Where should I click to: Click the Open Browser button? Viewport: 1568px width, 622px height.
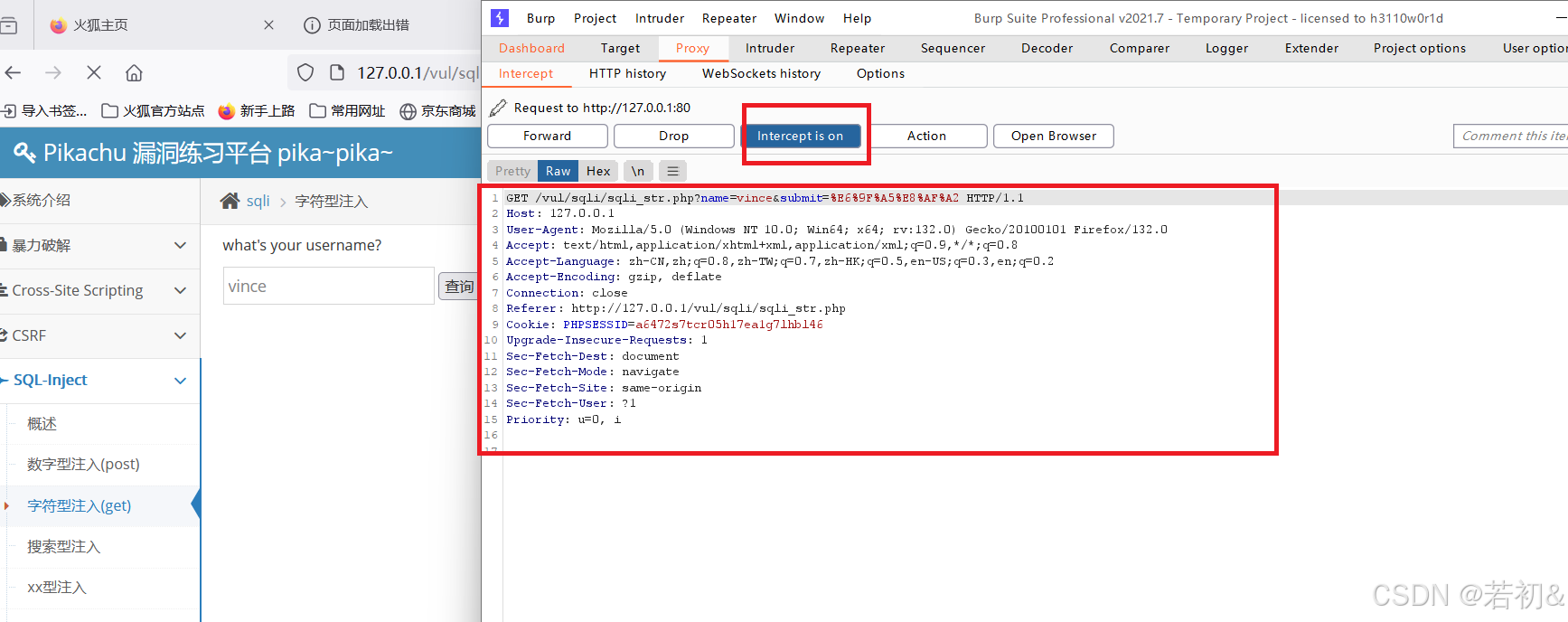click(1053, 136)
